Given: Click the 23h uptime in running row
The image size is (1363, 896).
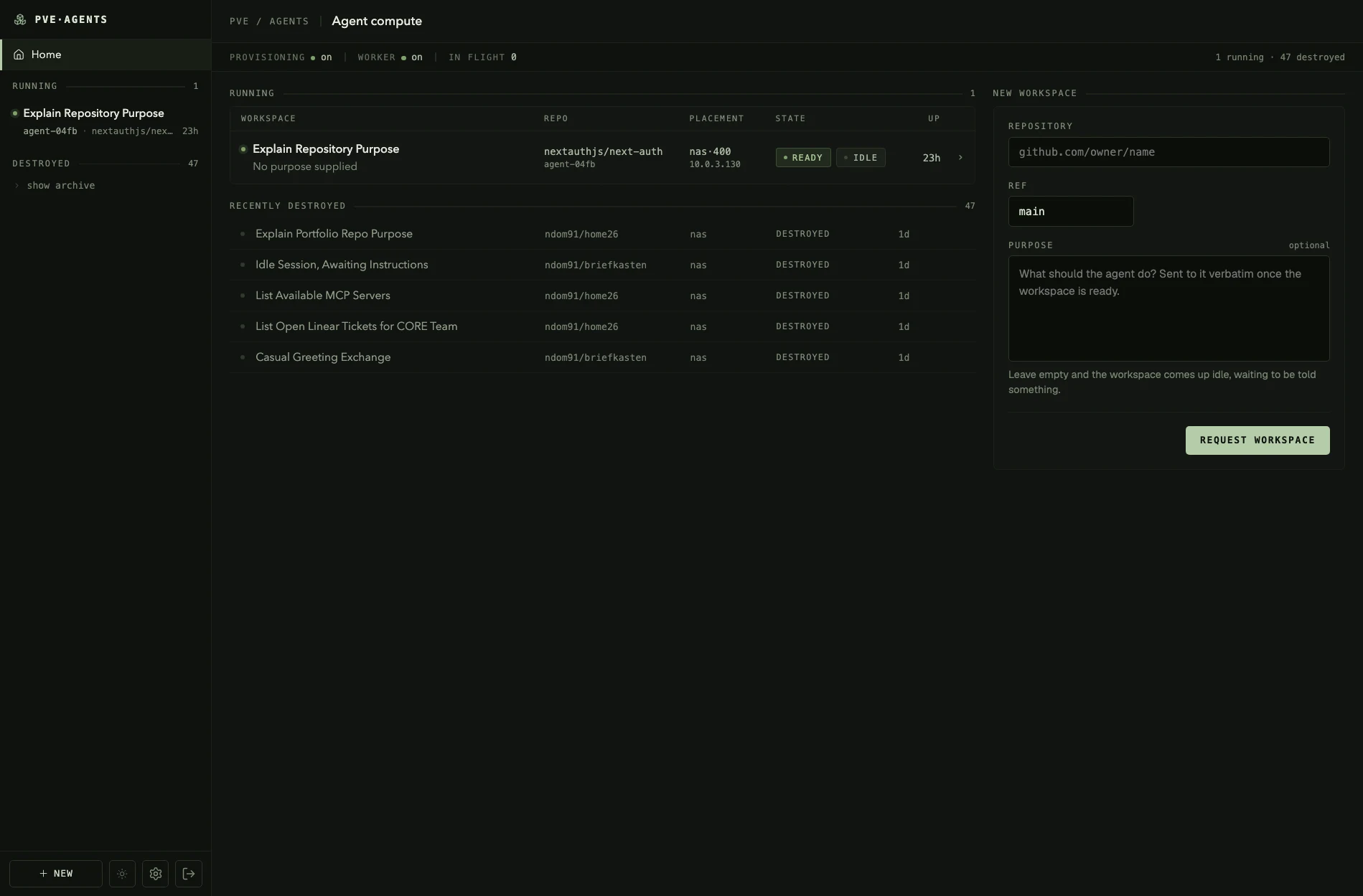Looking at the screenshot, I should [931, 158].
